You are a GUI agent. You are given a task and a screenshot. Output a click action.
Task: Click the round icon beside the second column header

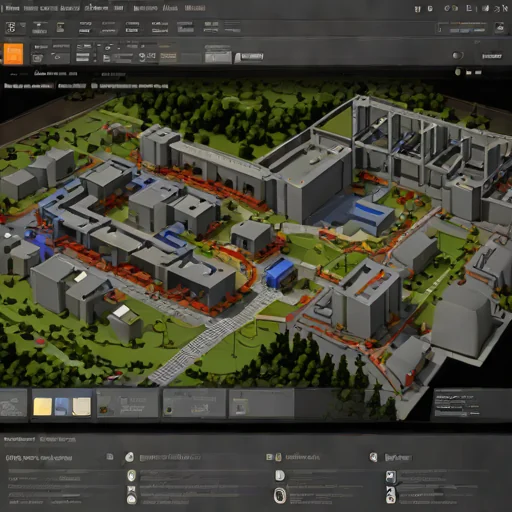(129, 457)
